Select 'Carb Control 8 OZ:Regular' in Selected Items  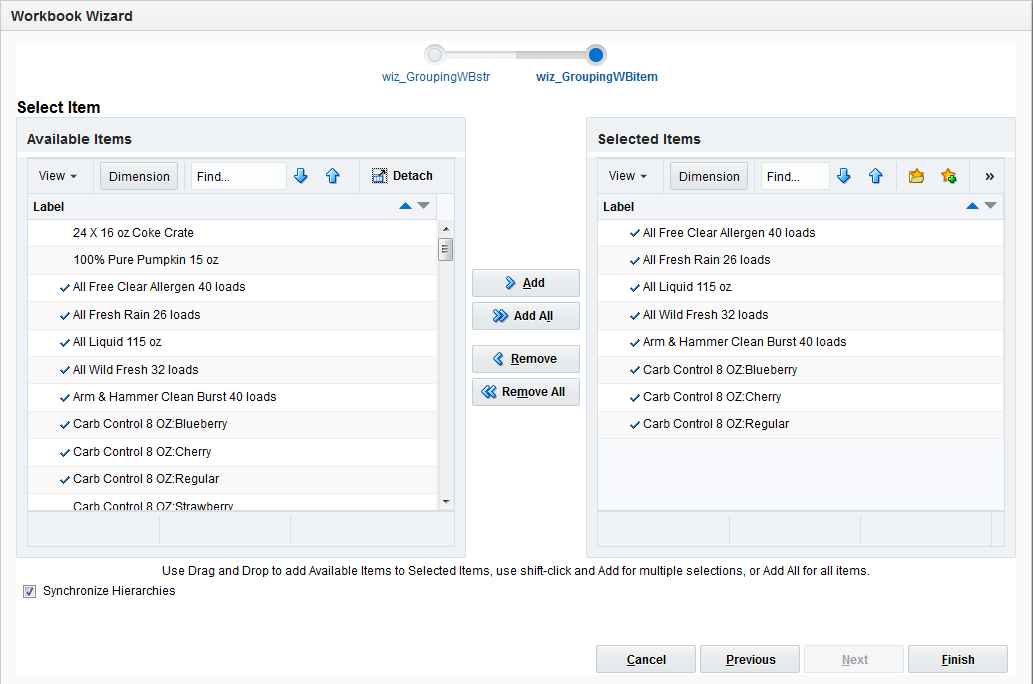pyautogui.click(x=800, y=424)
